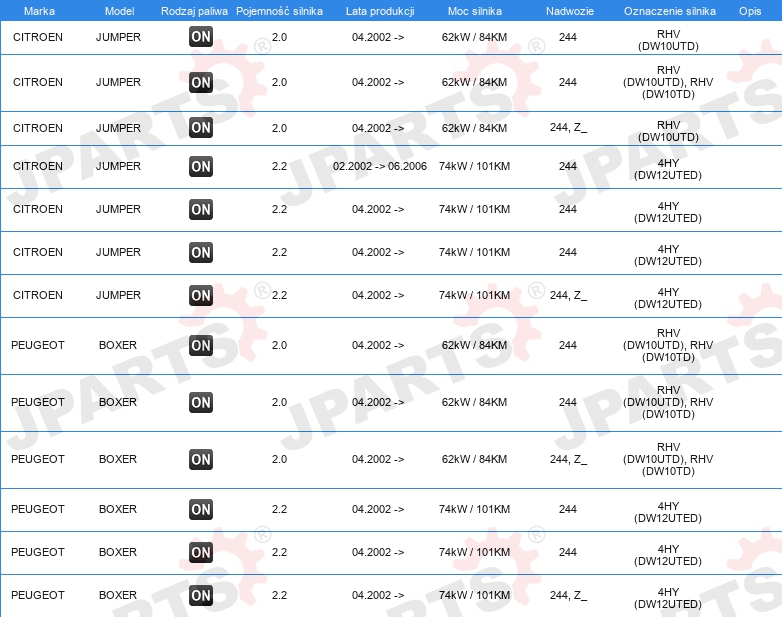Click Citroen's RHV (DW10UTD), RHV (DW10TD) engine cell

tap(668, 82)
